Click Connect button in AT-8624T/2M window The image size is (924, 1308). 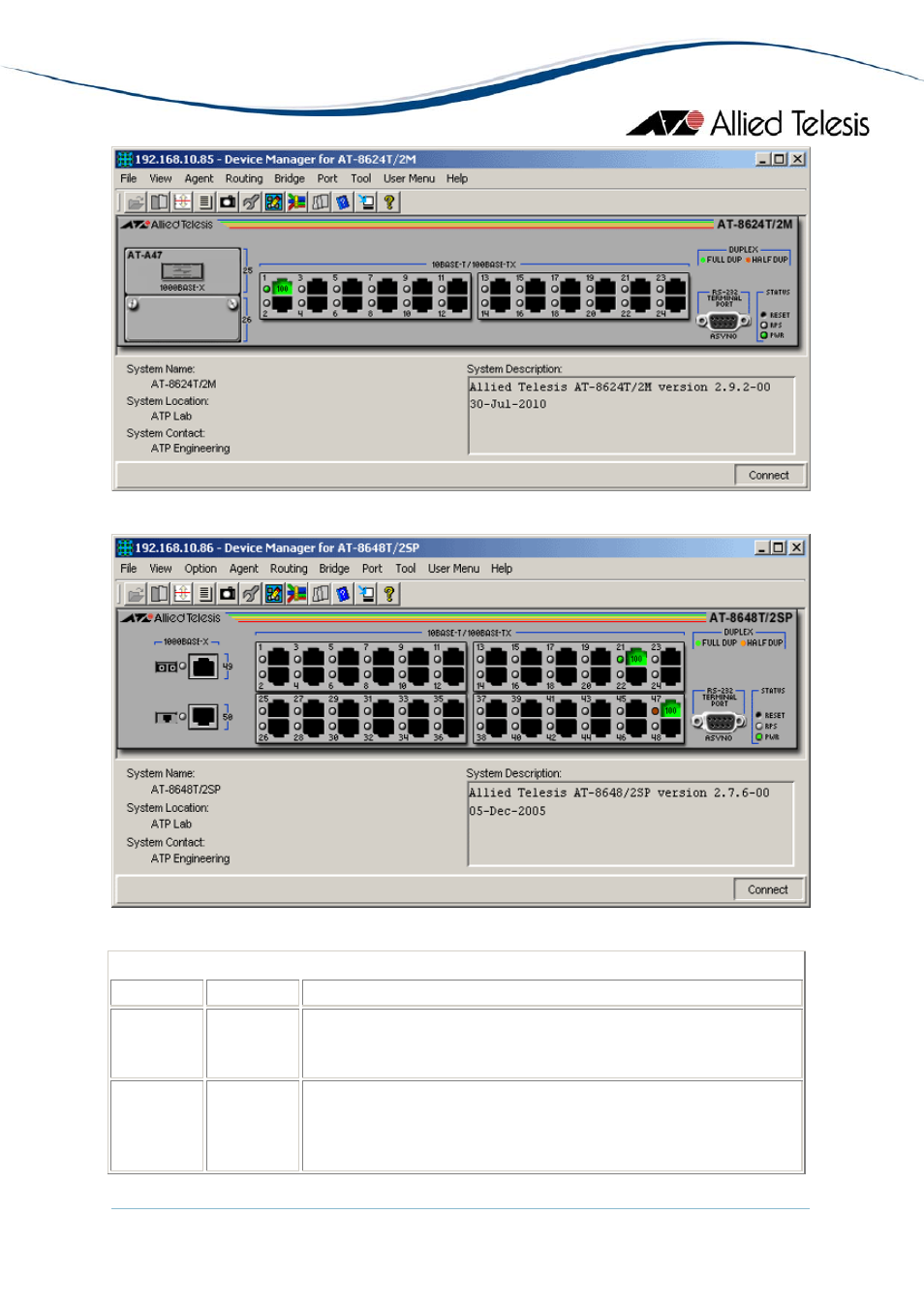pyautogui.click(x=769, y=476)
